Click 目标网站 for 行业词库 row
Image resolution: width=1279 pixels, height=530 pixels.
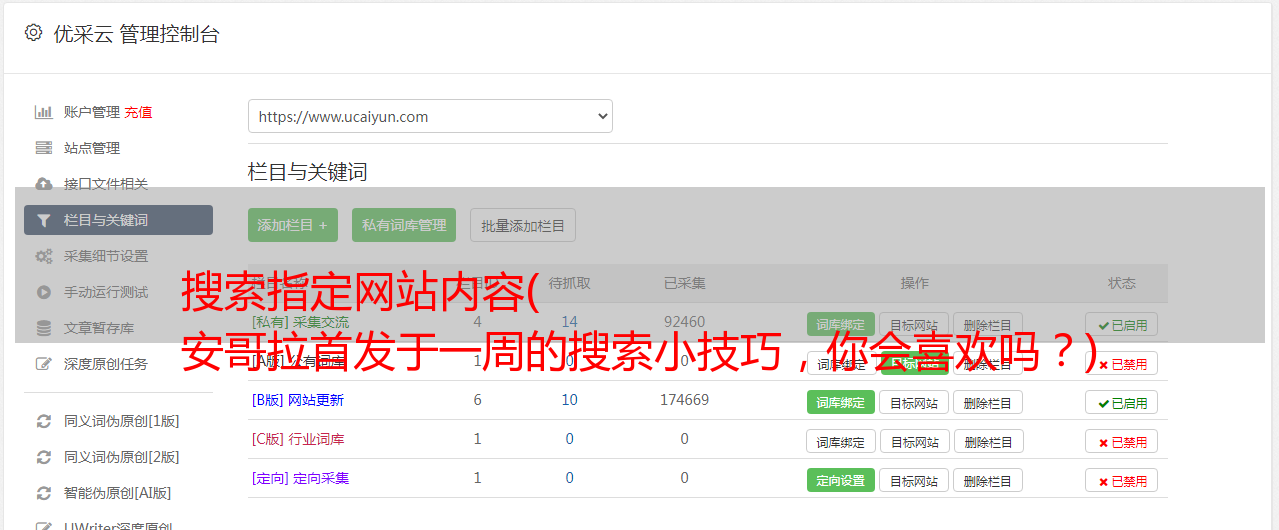[x=914, y=441]
